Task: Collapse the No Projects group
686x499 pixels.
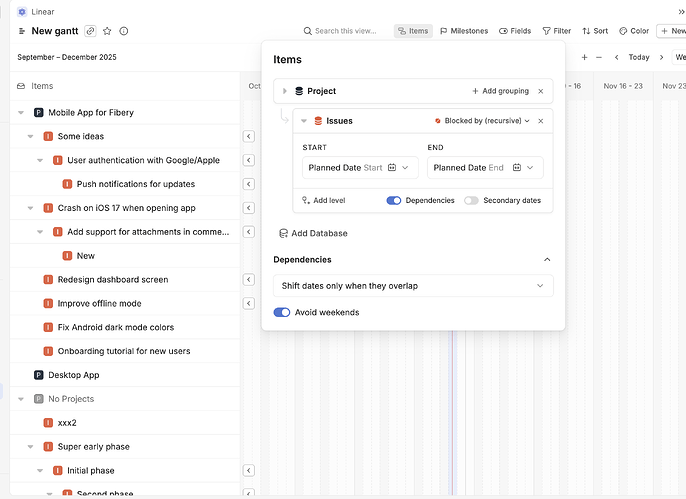Action: coord(21,399)
